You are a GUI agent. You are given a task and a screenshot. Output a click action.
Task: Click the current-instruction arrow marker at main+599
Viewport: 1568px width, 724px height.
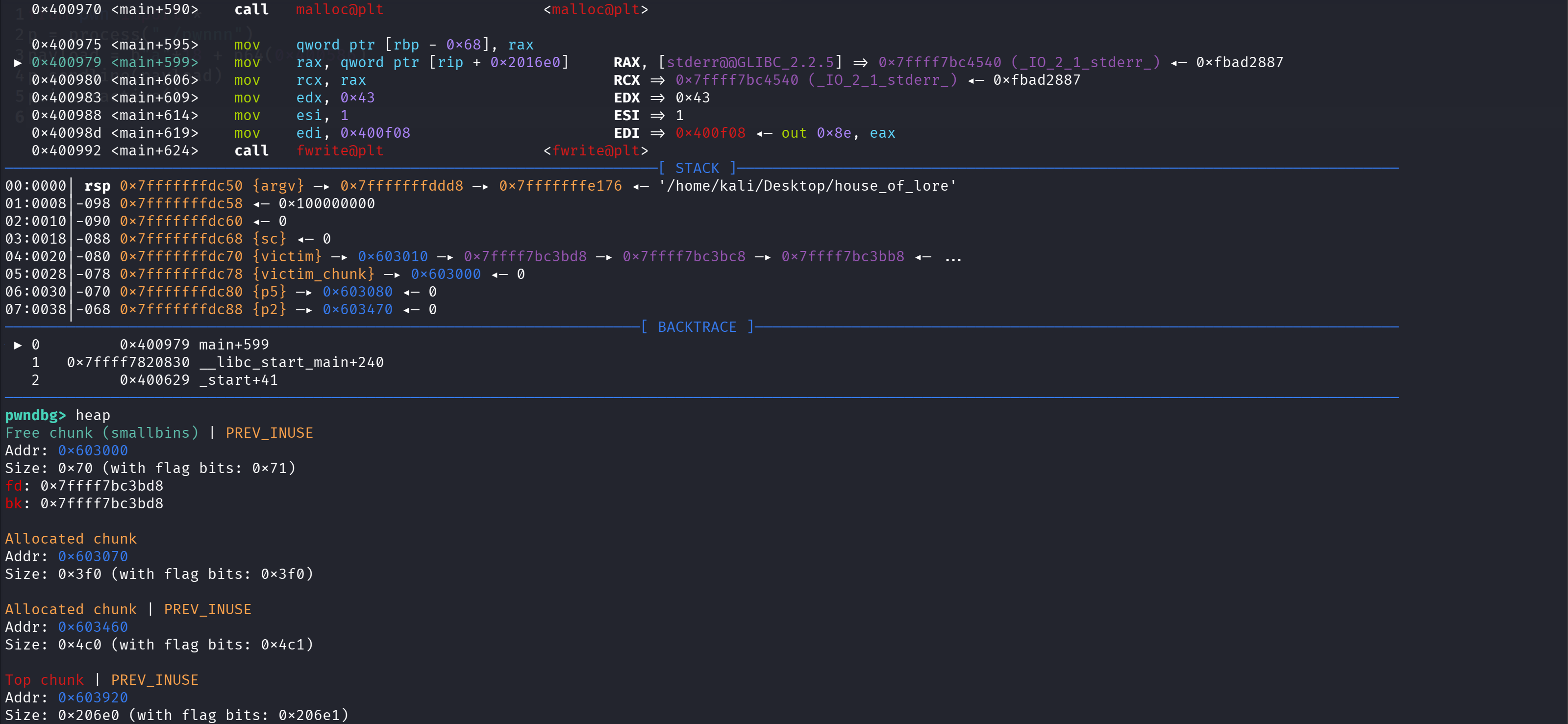pyautogui.click(x=18, y=62)
